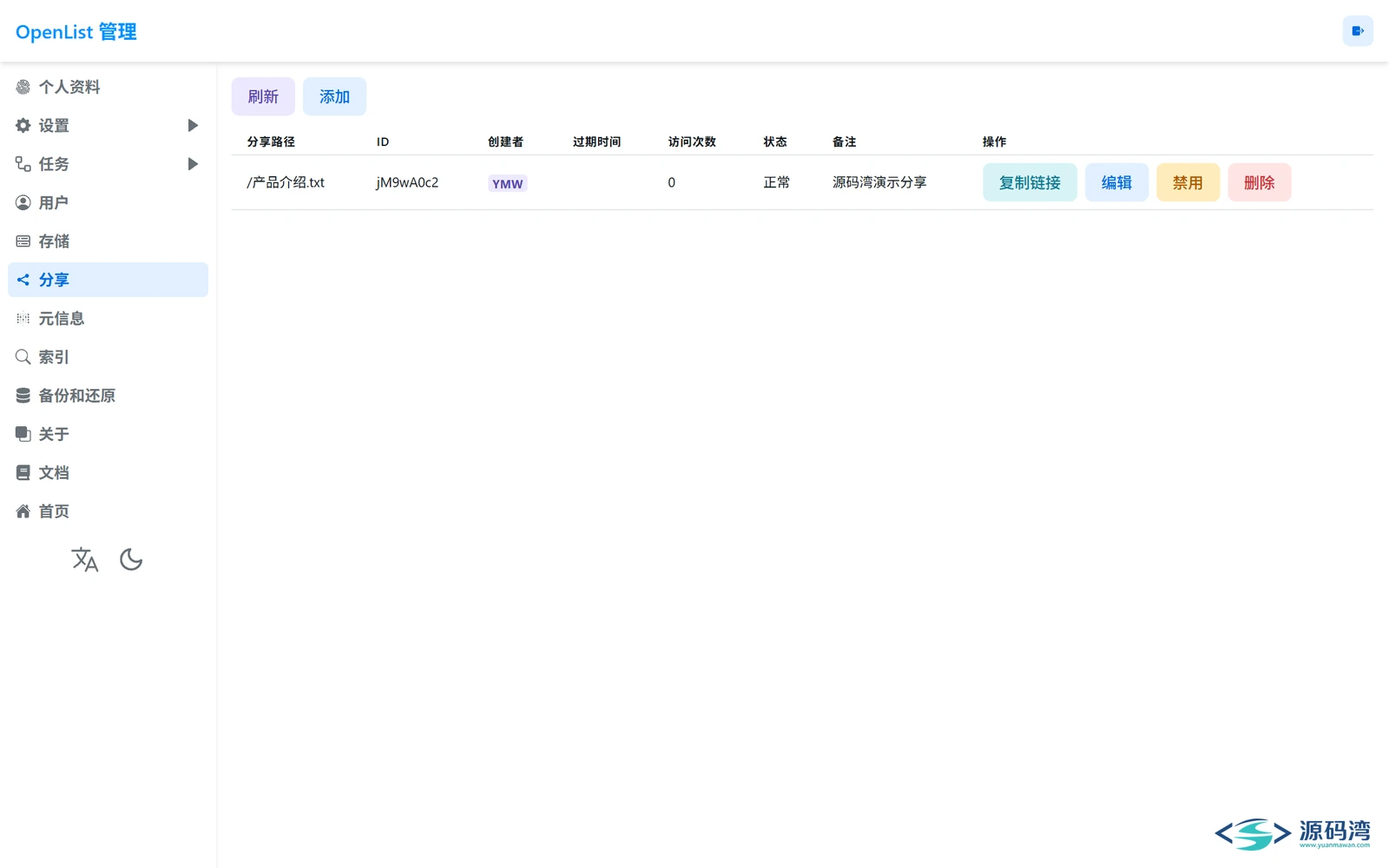
Task: Click the share icon next to 分享
Action: point(23,279)
